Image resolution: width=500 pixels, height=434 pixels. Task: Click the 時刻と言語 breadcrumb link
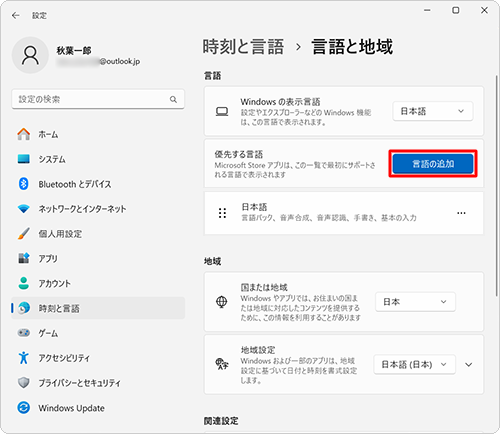(x=243, y=46)
